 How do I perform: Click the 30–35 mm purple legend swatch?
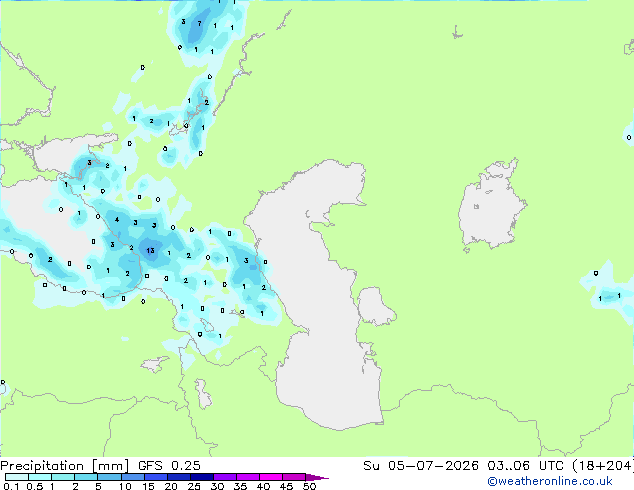[224, 477]
